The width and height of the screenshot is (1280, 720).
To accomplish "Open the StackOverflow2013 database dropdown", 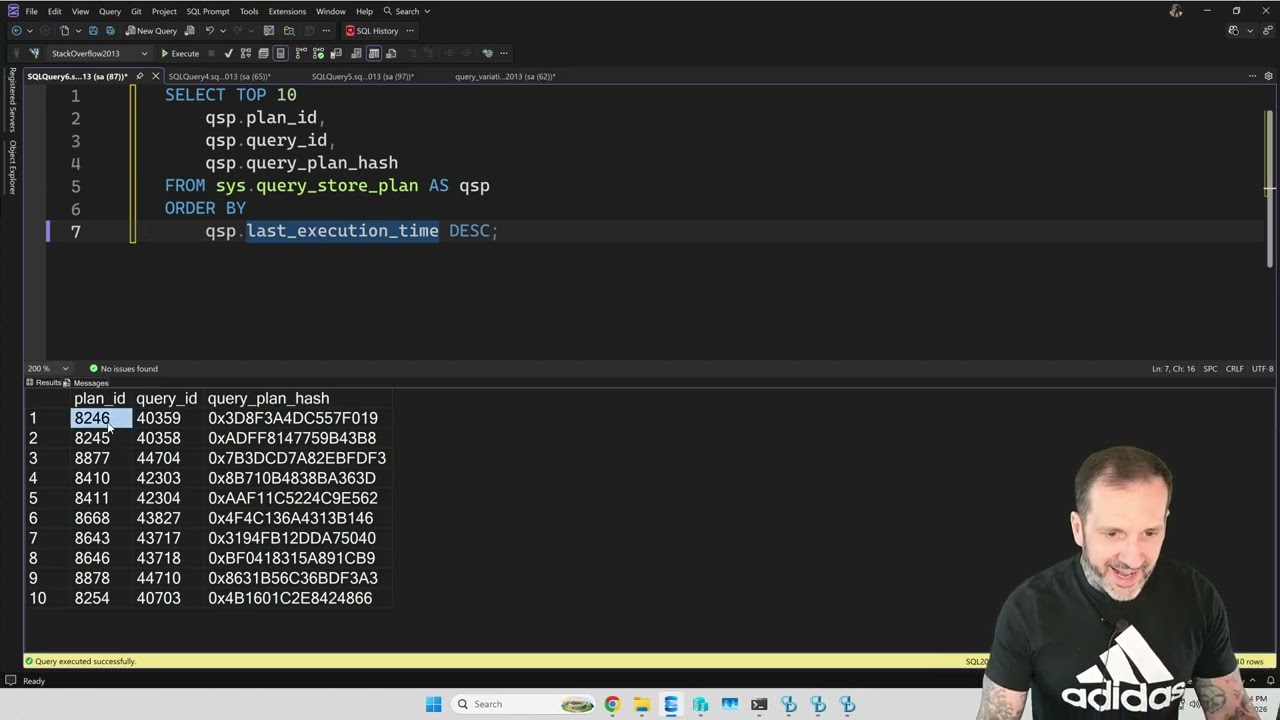I will click(99, 53).
